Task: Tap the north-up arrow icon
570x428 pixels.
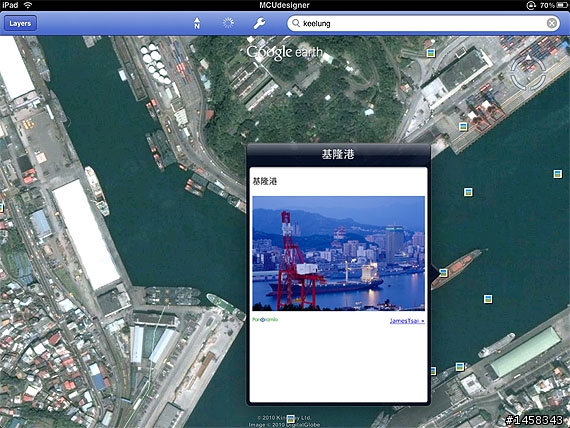Action: pyautogui.click(x=197, y=23)
